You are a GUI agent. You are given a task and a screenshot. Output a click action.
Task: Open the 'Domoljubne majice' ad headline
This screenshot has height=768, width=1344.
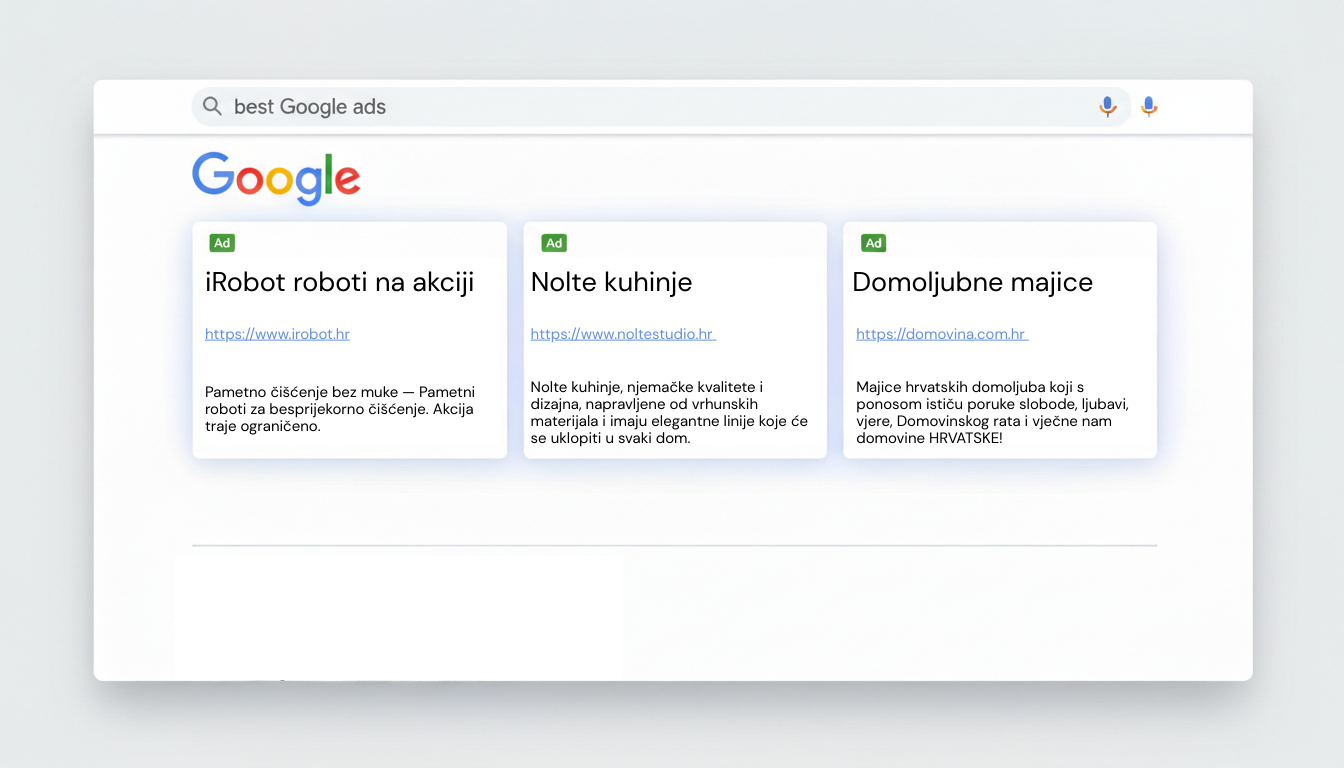(x=972, y=282)
